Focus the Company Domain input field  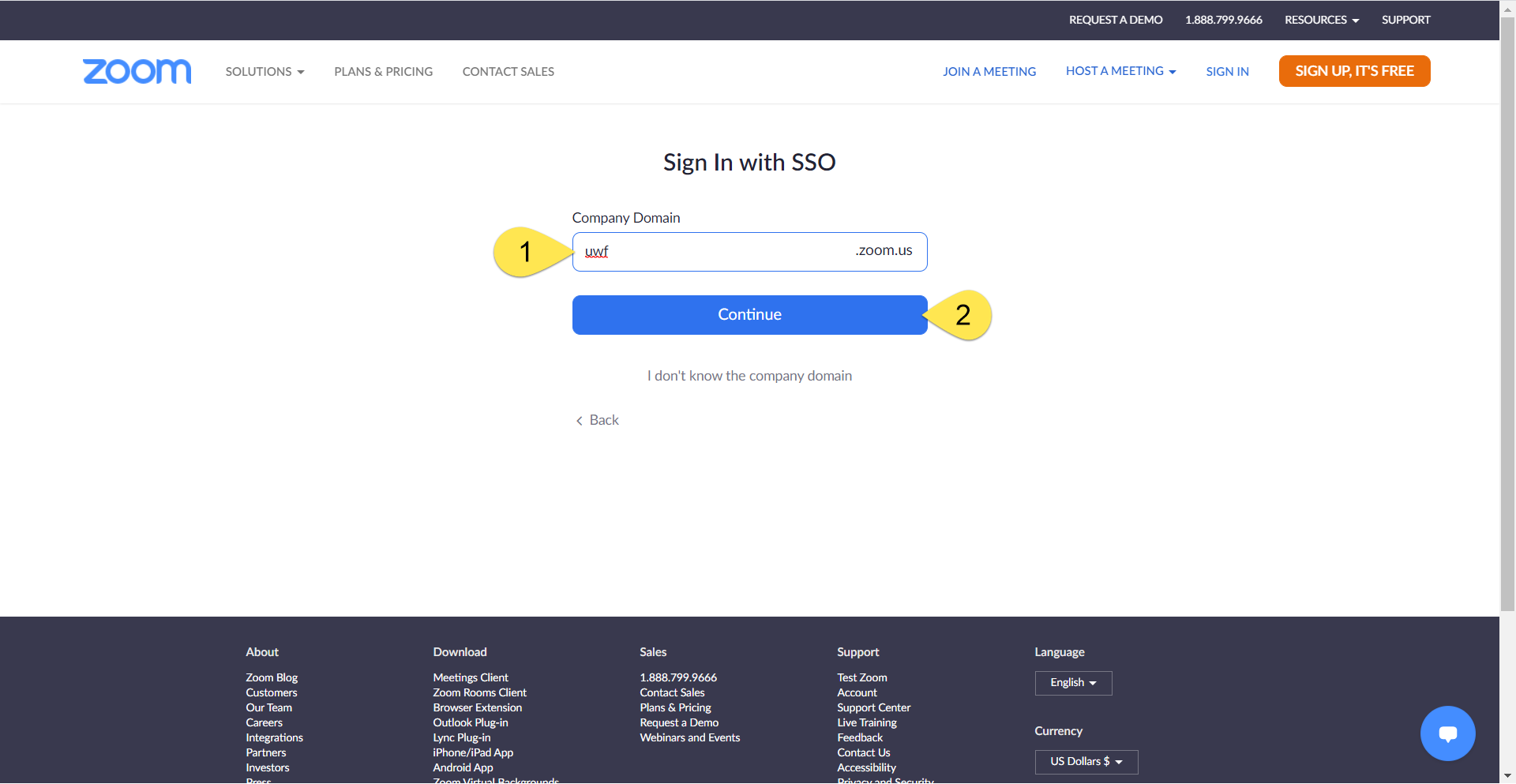coord(749,252)
